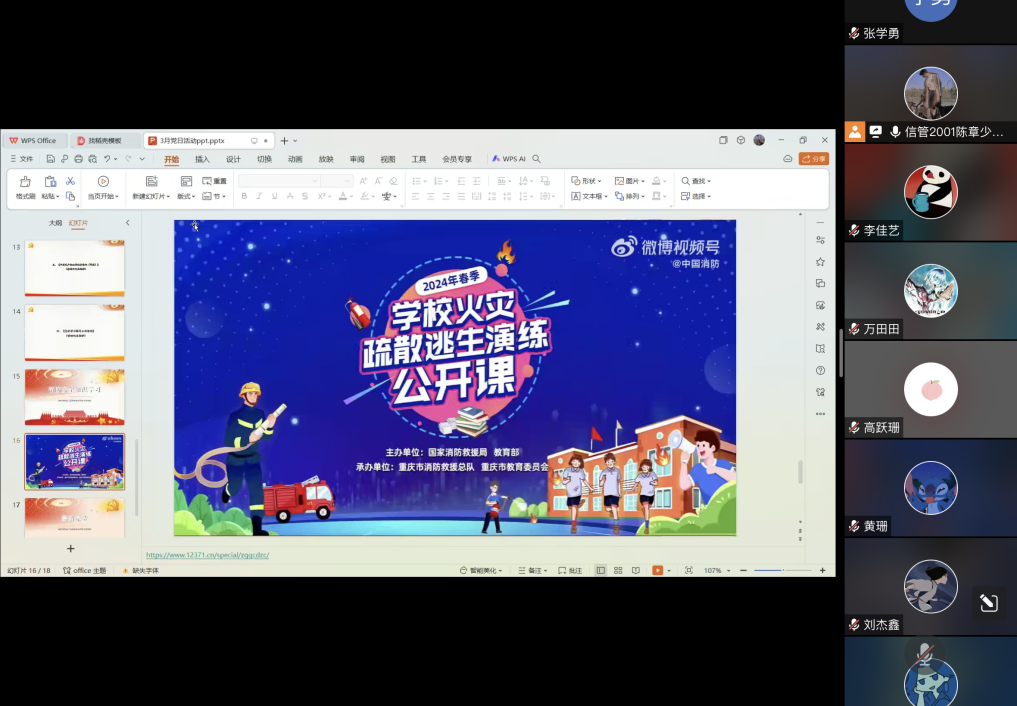Click the Save icon in quick access bar

pyautogui.click(x=52, y=159)
